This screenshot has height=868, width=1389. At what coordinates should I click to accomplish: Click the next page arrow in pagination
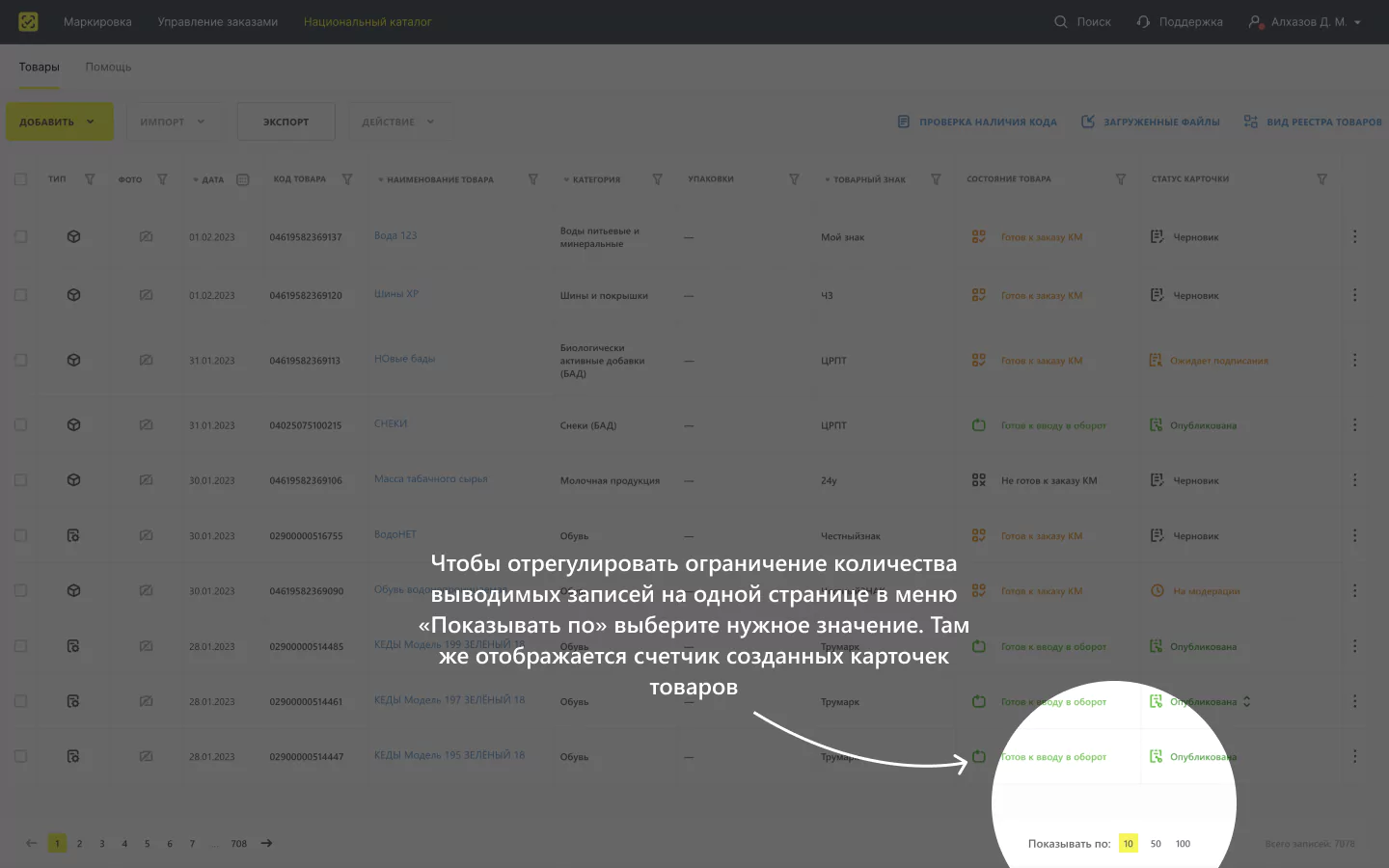coord(266,843)
